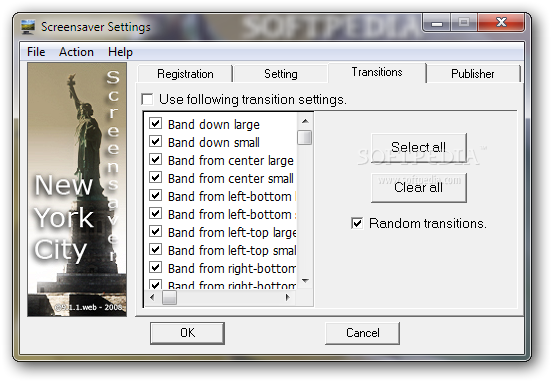The width and height of the screenshot is (552, 382).
Task: Click the 'Select all' button
Action: (x=419, y=148)
